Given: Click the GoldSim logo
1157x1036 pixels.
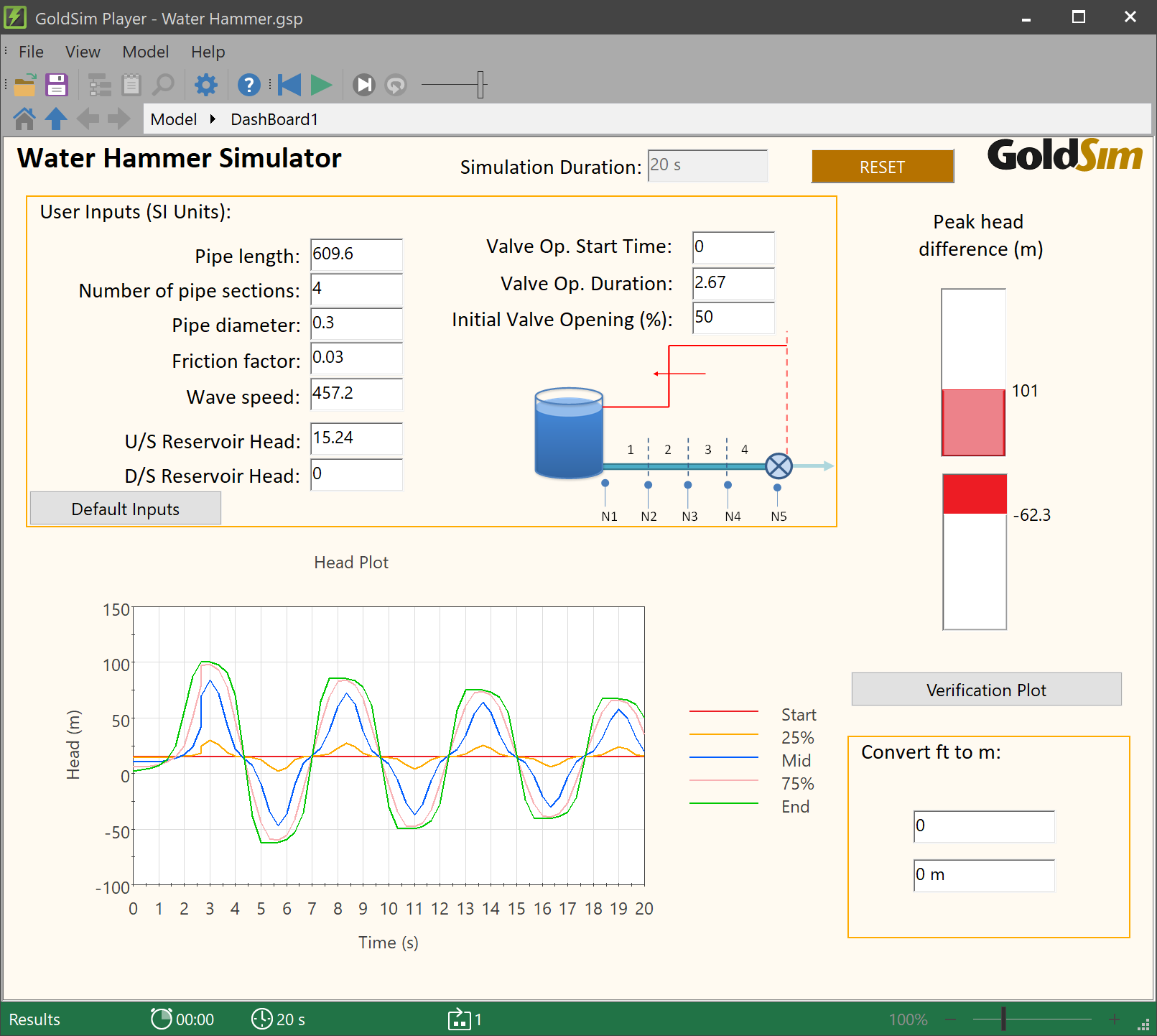Looking at the screenshot, I should click(x=1065, y=155).
